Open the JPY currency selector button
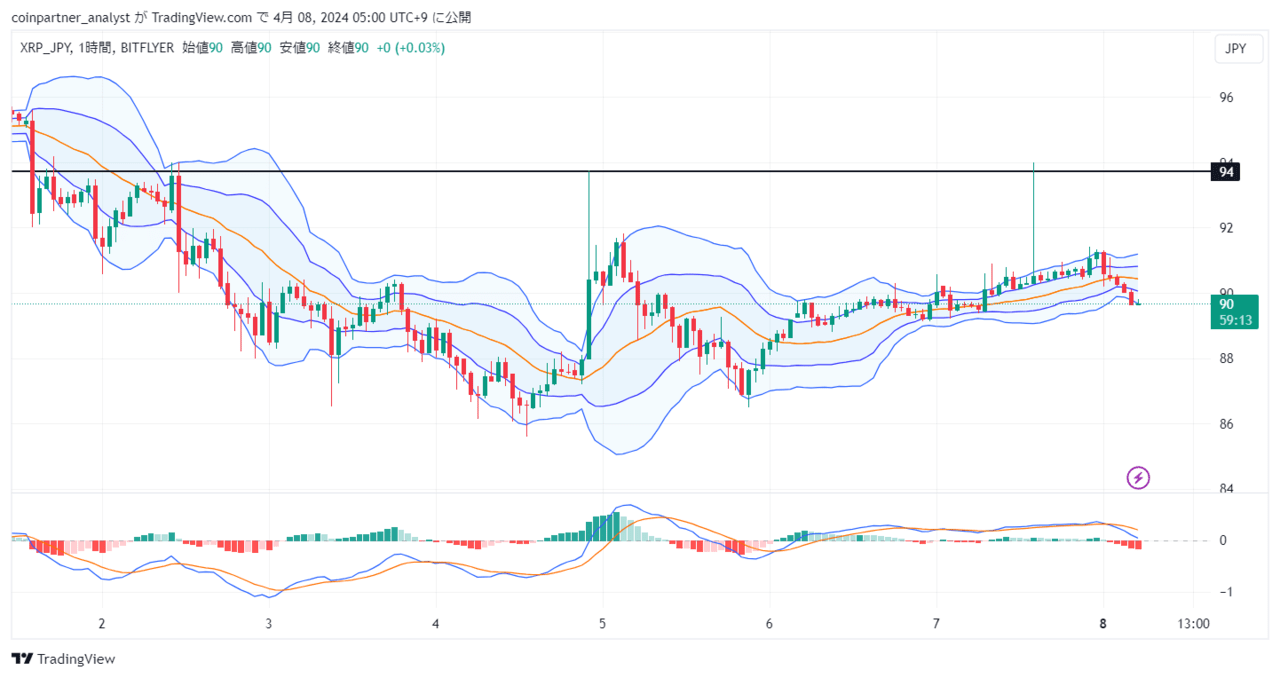The image size is (1280, 678). pos(1236,49)
